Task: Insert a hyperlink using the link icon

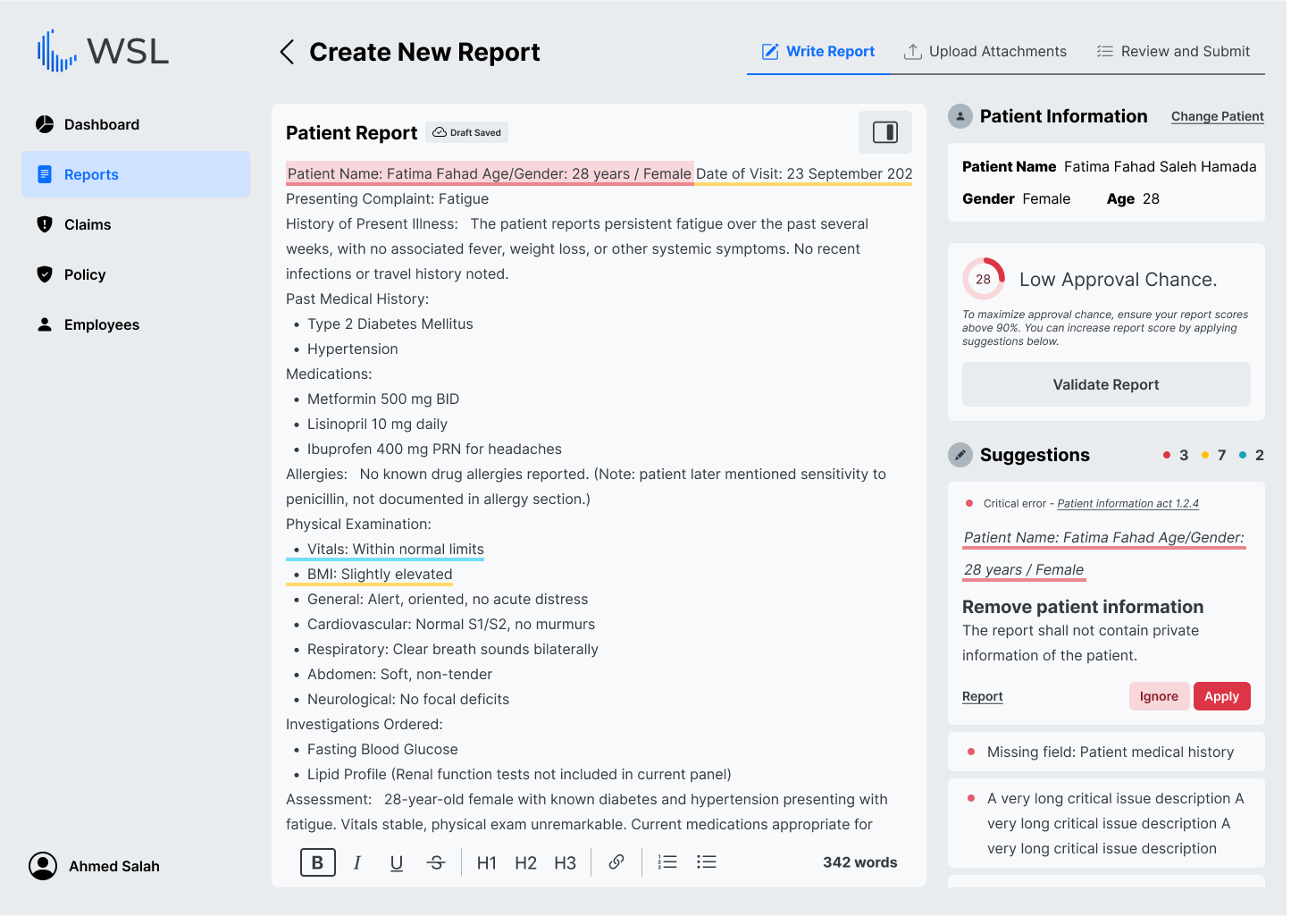Action: [616, 862]
